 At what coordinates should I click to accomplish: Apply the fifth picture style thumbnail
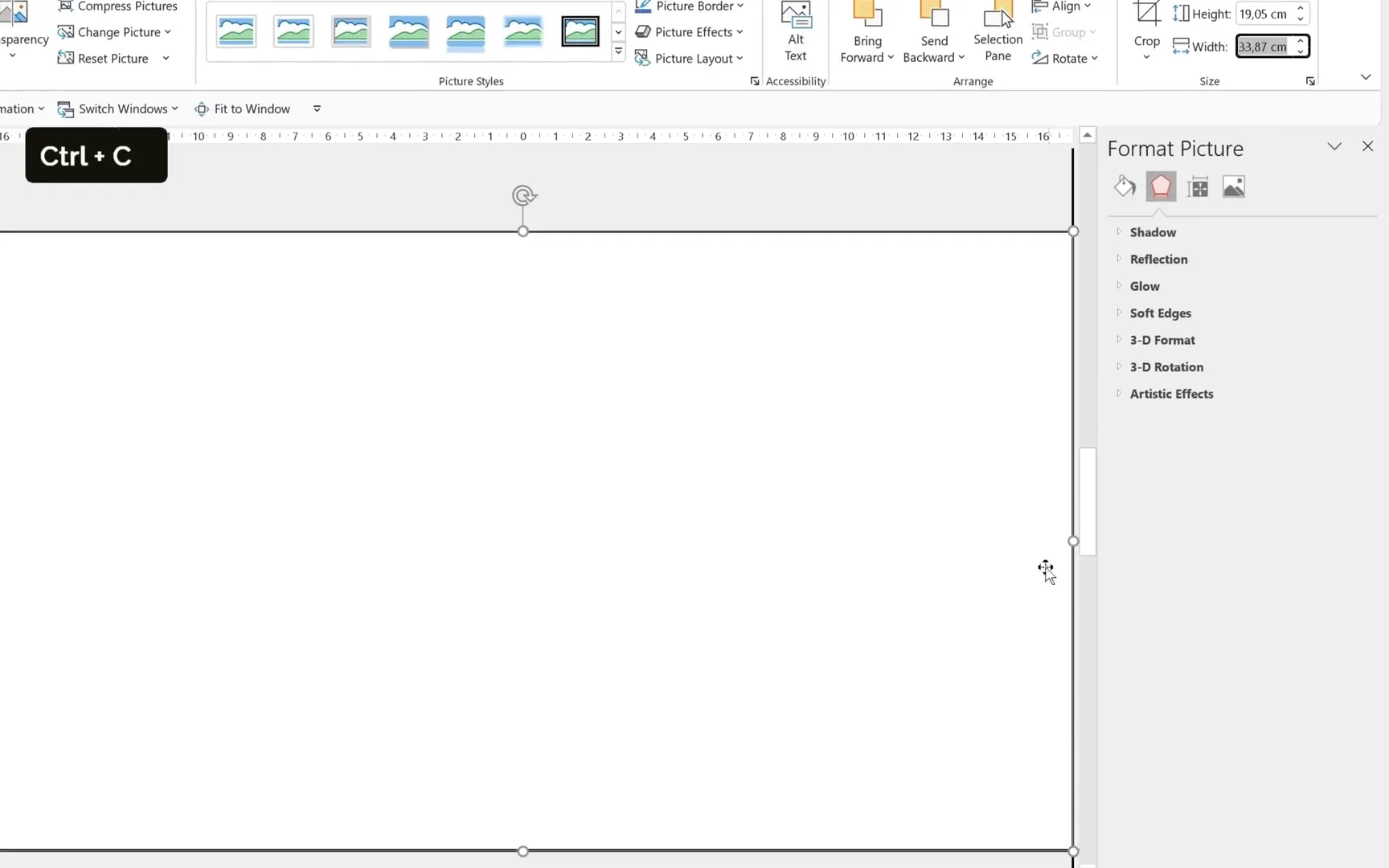466,31
